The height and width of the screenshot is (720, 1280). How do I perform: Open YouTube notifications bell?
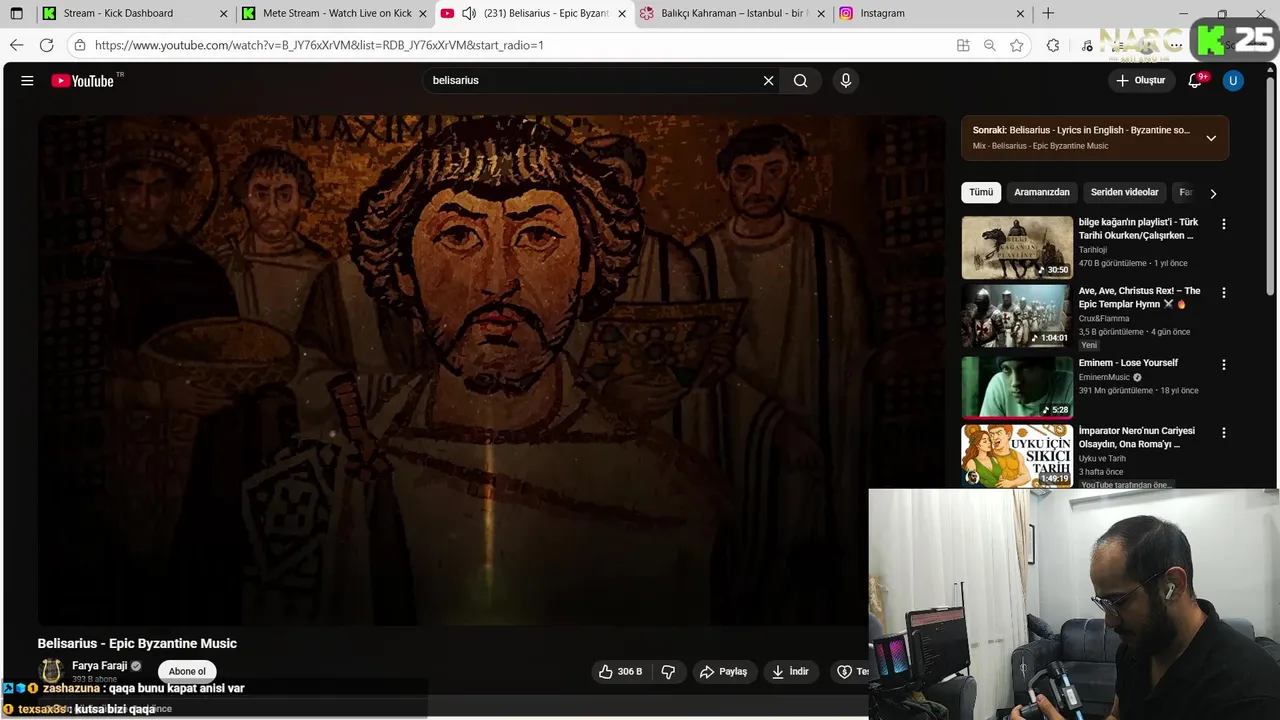click(1195, 81)
